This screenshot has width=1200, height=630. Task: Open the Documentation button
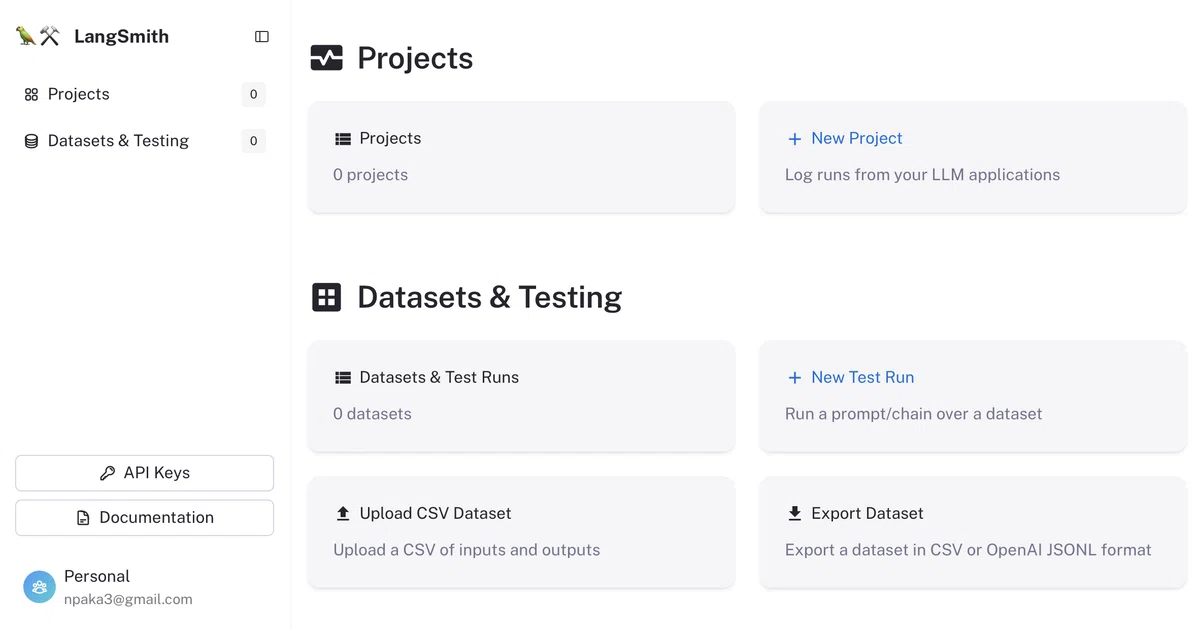coord(145,517)
